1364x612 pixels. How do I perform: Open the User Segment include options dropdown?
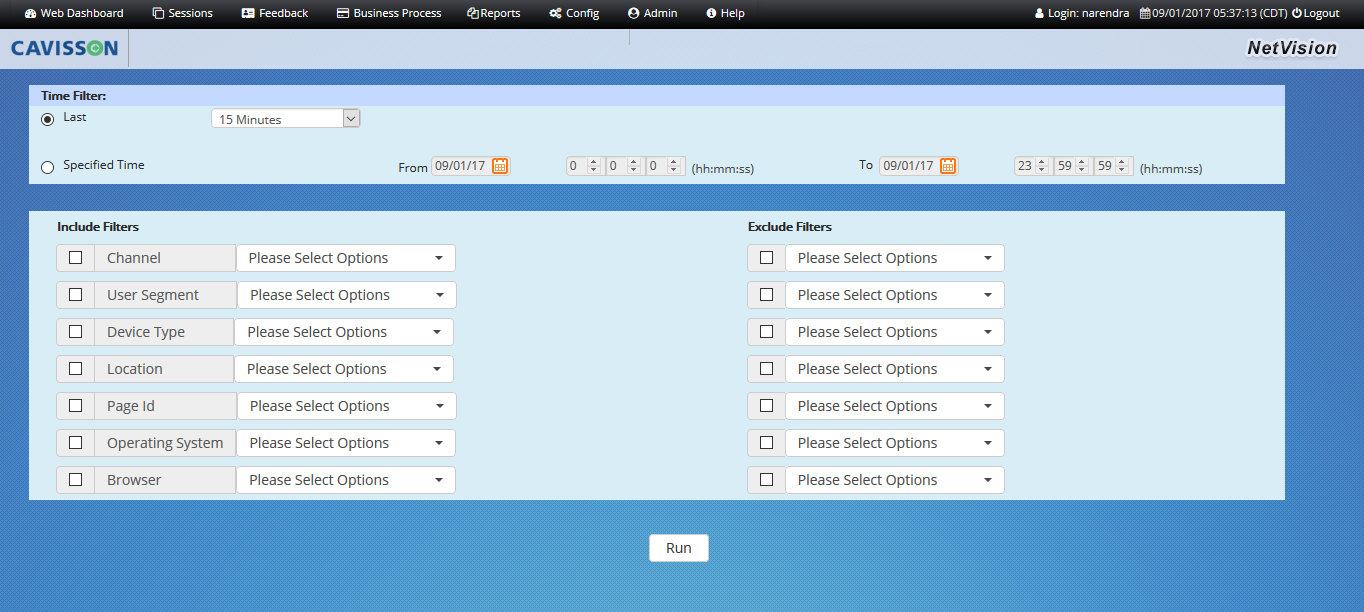pyautogui.click(x=347, y=295)
